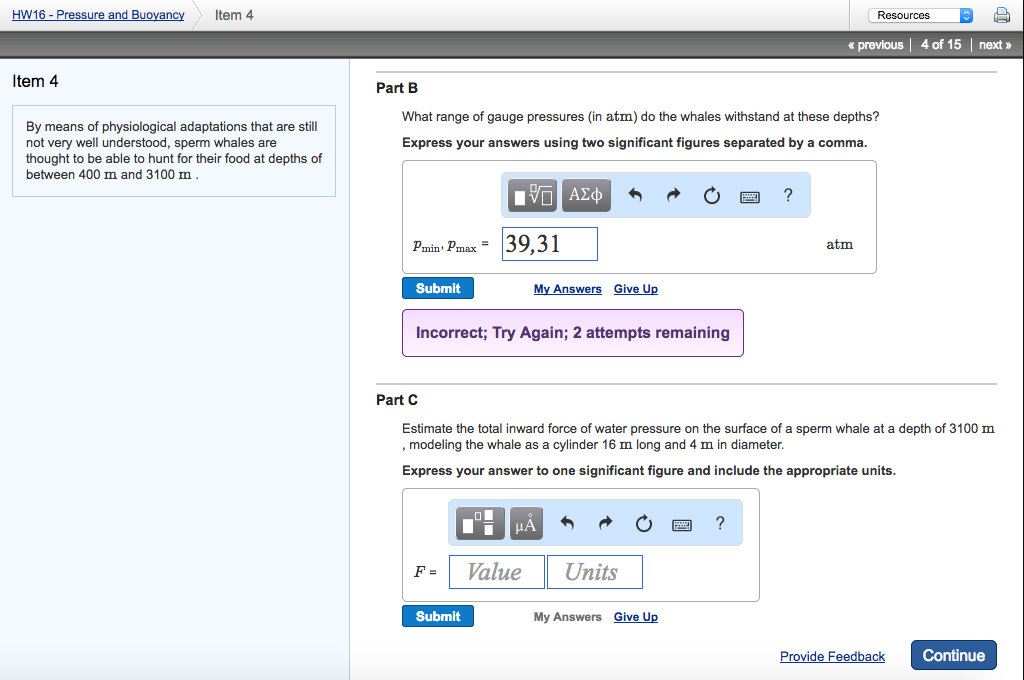This screenshot has width=1024, height=680.
Task: Open HW16 - Pressure and Buoyancy assignment
Action: 97,14
